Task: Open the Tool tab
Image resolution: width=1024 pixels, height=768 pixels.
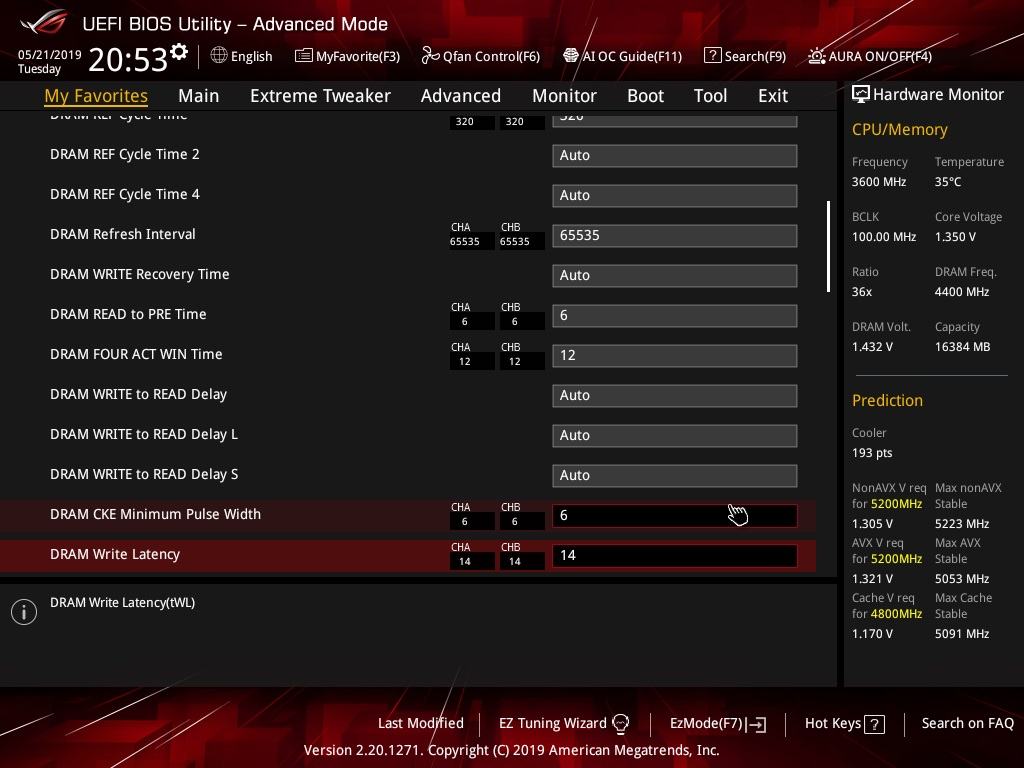Action: click(711, 96)
